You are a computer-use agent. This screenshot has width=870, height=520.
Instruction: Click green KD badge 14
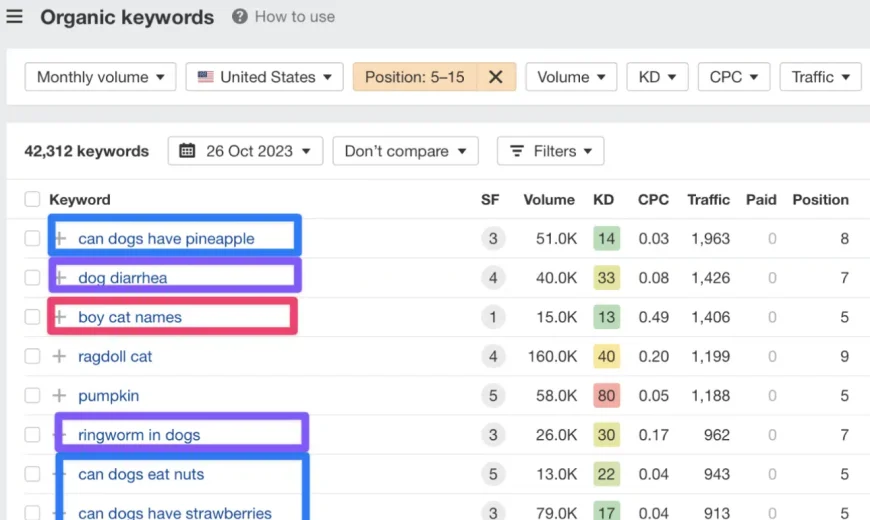coord(606,239)
